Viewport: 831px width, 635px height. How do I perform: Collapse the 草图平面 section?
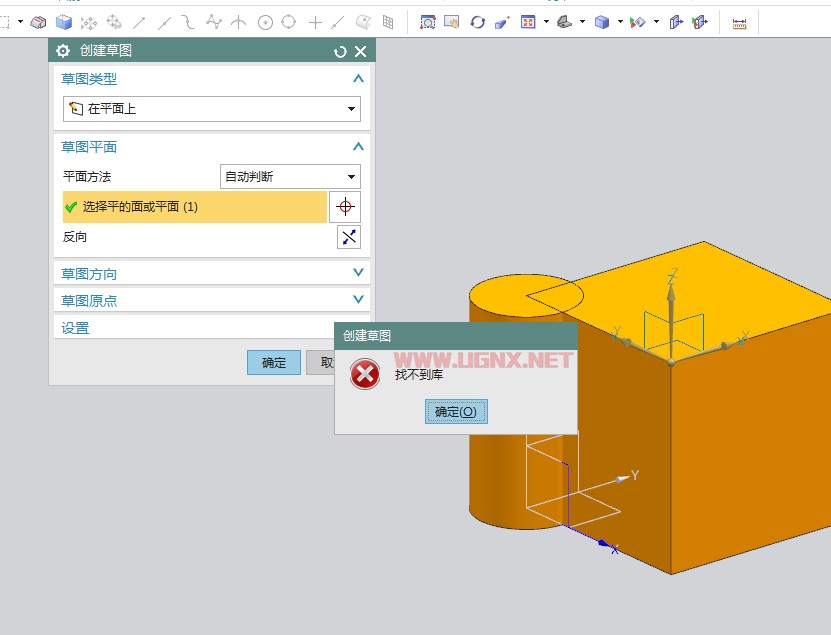click(x=358, y=146)
